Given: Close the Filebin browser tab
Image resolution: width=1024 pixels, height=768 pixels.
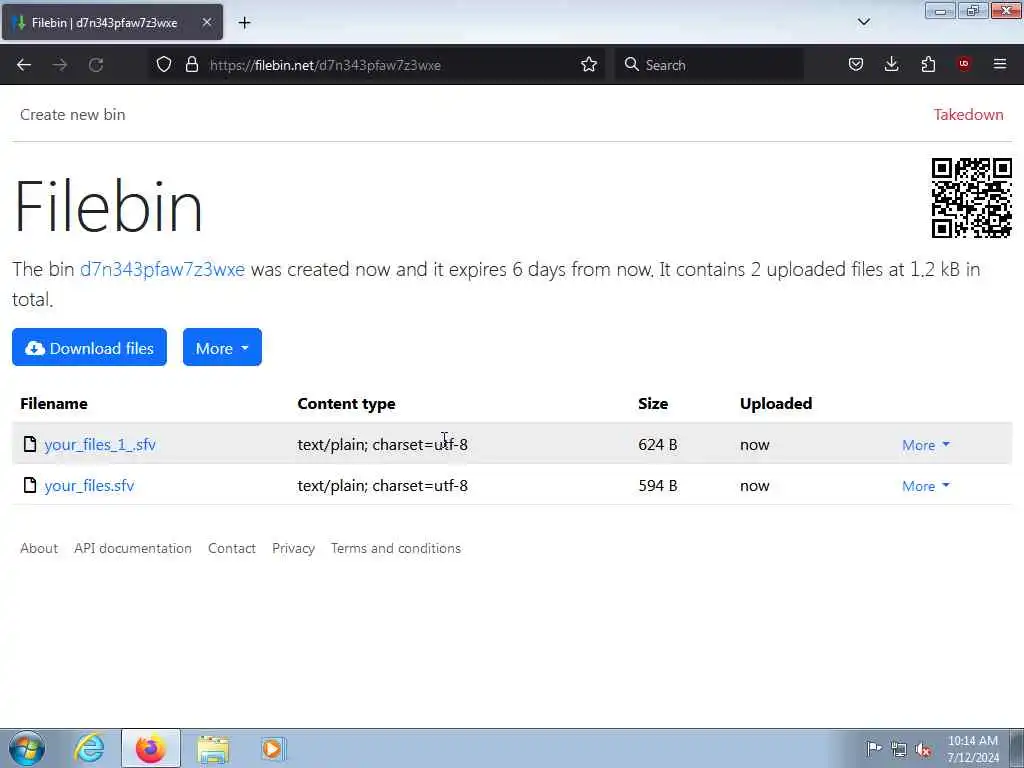Looking at the screenshot, I should (x=206, y=22).
